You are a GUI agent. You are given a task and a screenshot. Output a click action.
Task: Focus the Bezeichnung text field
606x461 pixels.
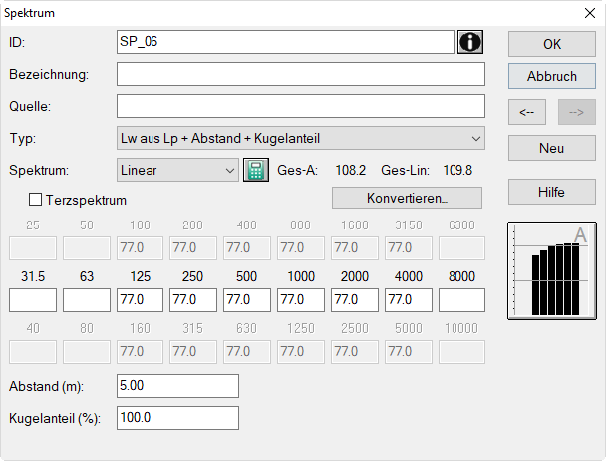click(x=301, y=74)
